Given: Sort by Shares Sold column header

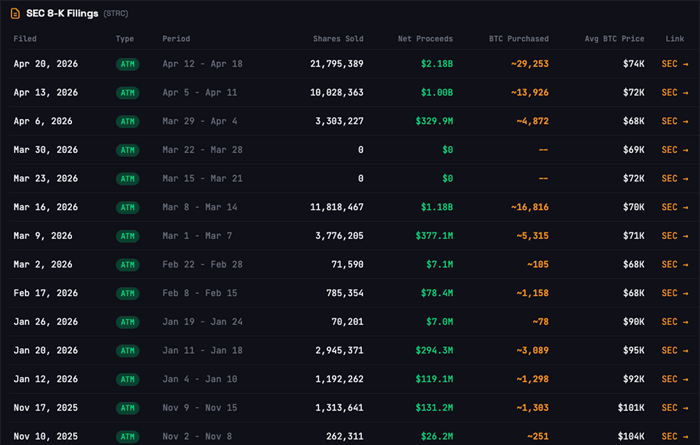Looking at the screenshot, I should coord(339,39).
